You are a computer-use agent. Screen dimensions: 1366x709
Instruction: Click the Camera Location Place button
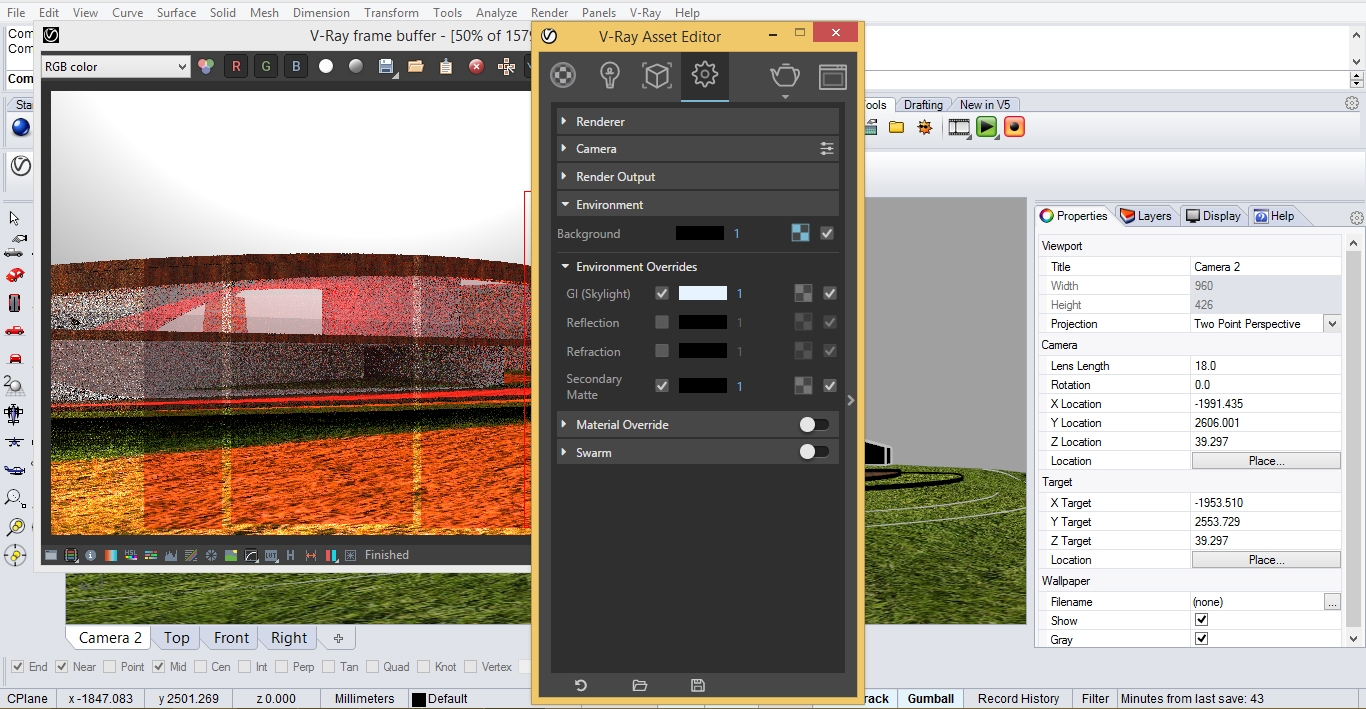pos(1266,461)
